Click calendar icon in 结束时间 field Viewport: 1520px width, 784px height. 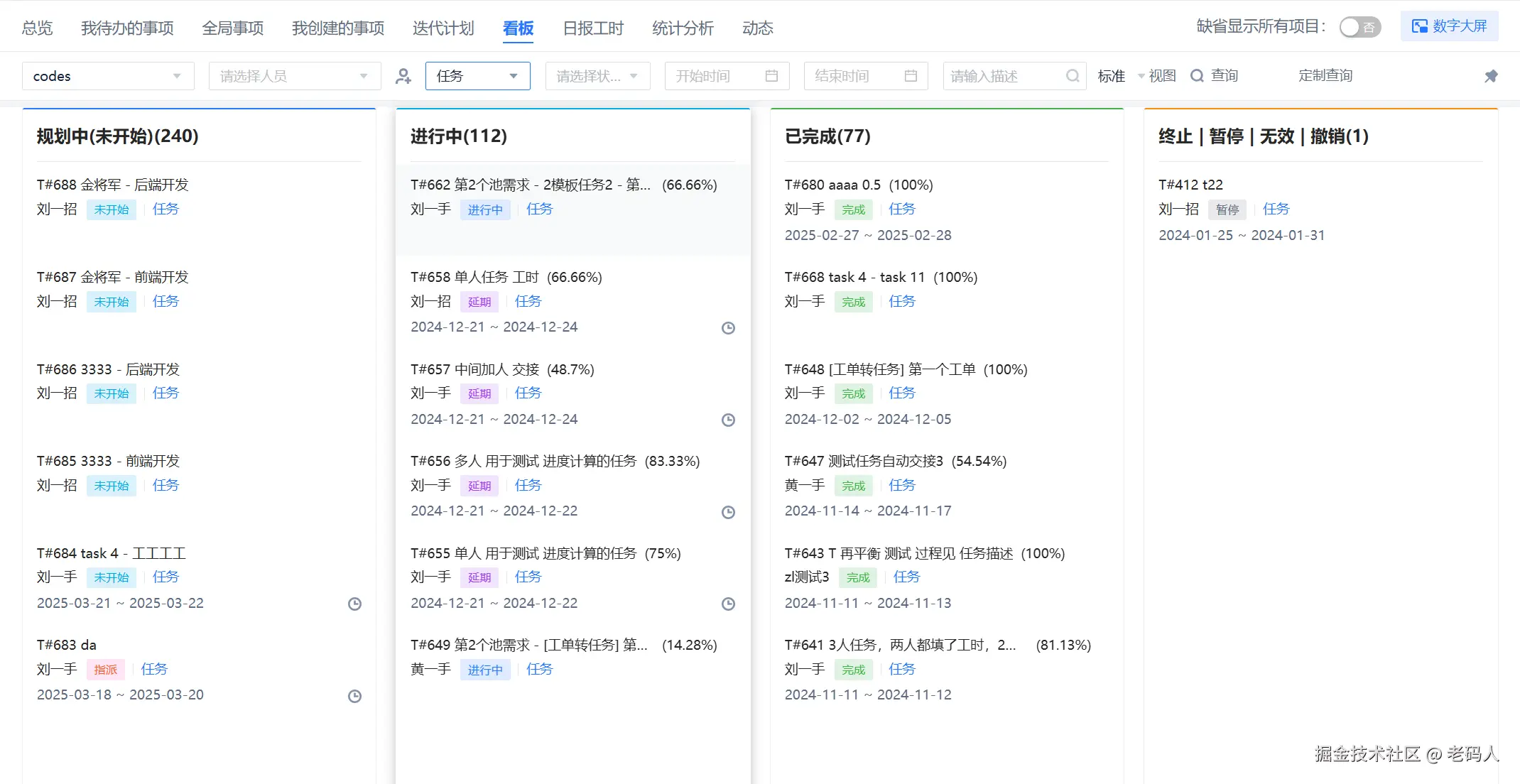(x=911, y=76)
